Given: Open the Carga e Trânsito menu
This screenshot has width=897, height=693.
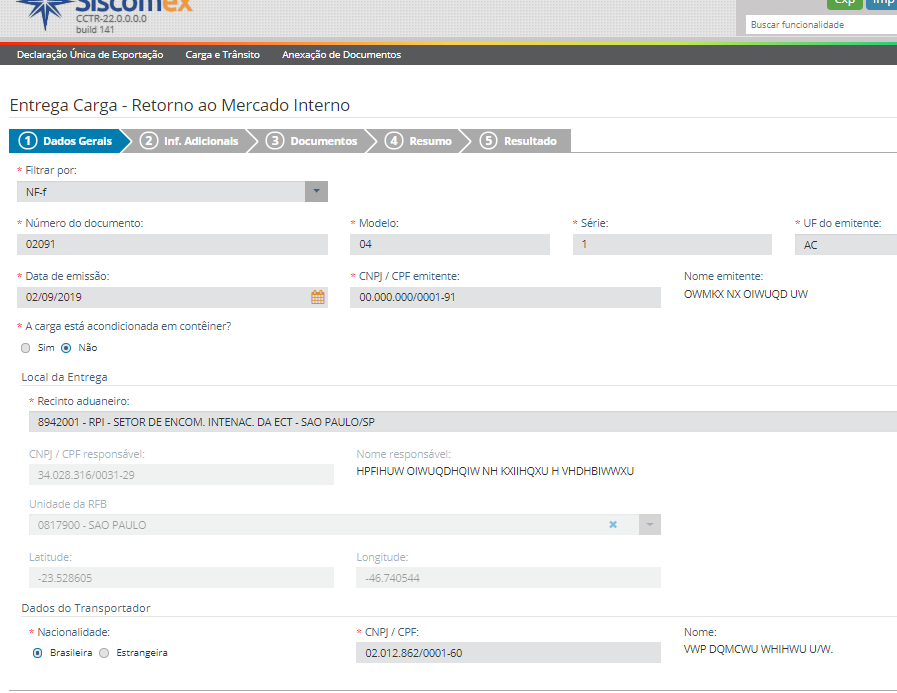Looking at the screenshot, I should [222, 55].
